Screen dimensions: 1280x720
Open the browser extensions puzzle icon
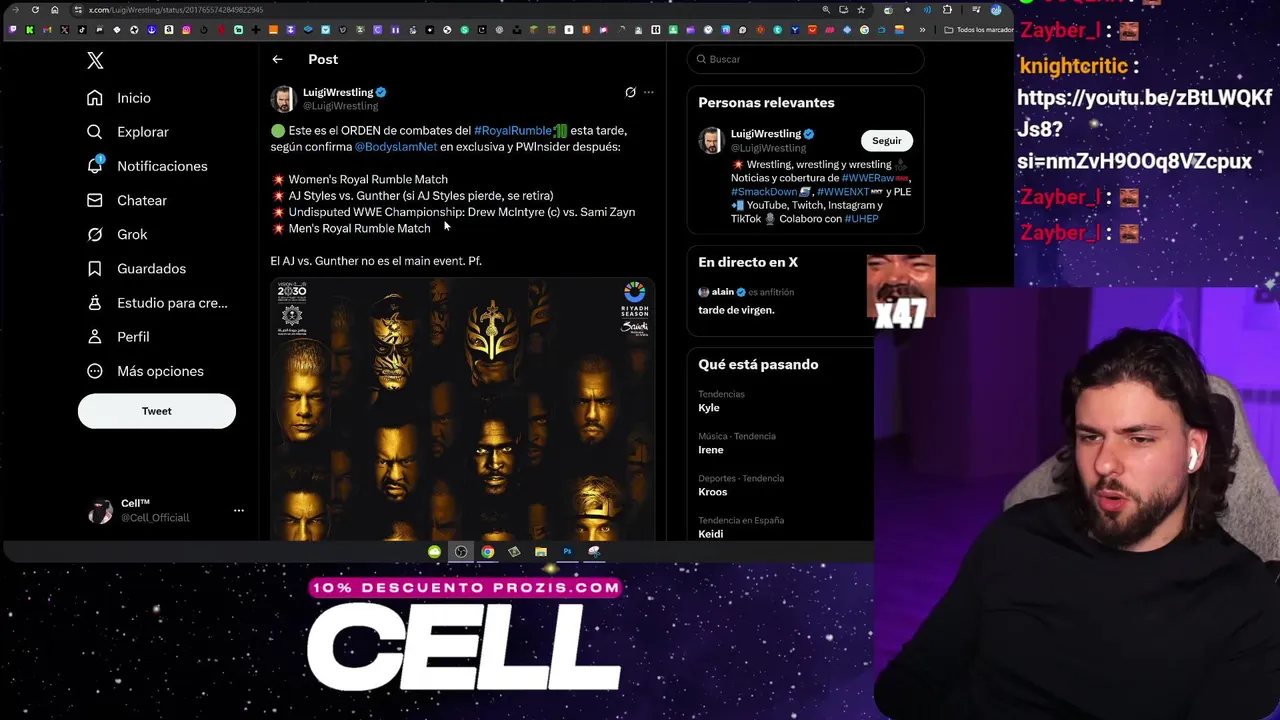tap(947, 10)
